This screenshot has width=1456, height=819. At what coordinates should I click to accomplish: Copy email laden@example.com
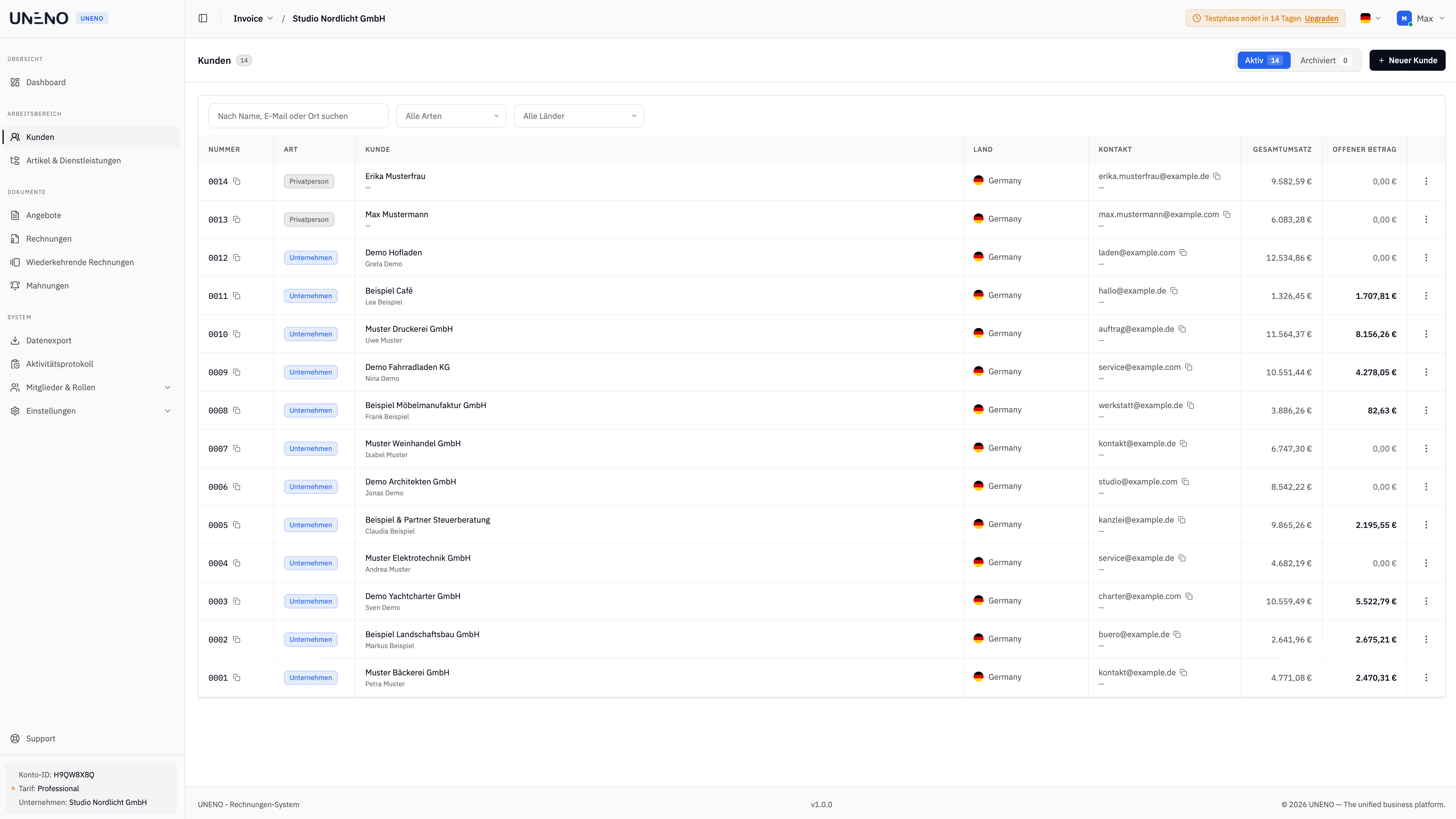click(x=1183, y=253)
